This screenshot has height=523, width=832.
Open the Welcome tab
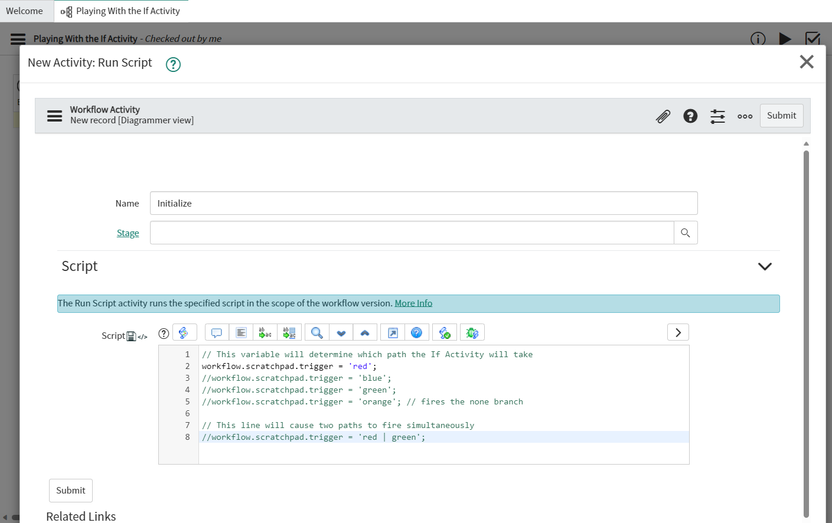point(24,11)
